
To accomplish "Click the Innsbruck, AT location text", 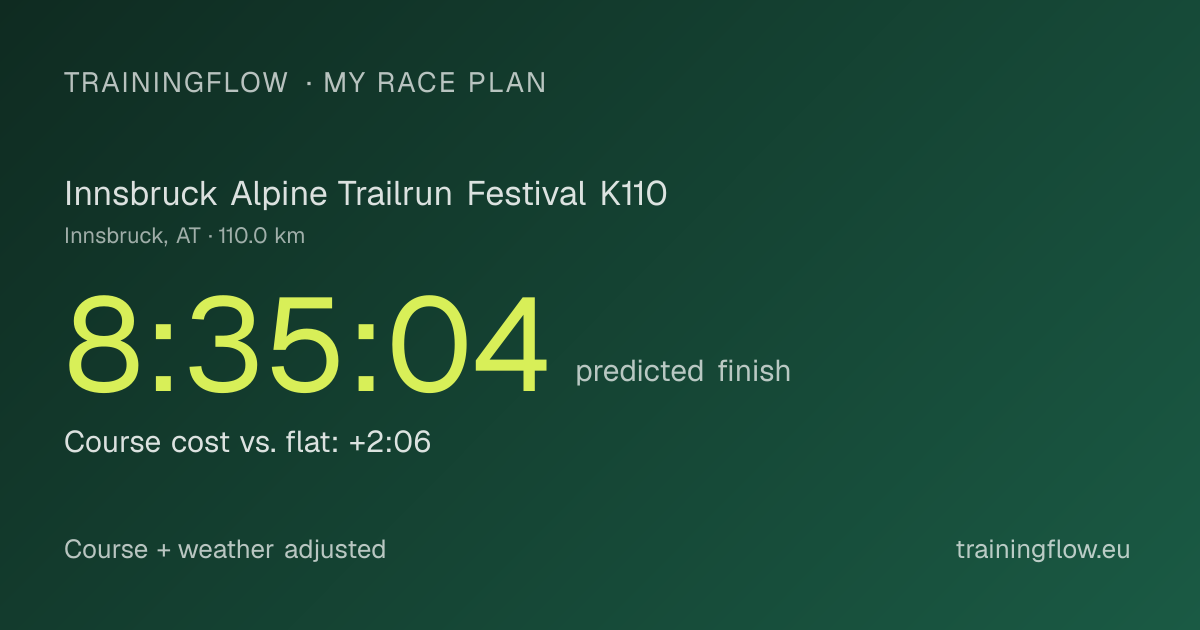I will click(x=132, y=237).
